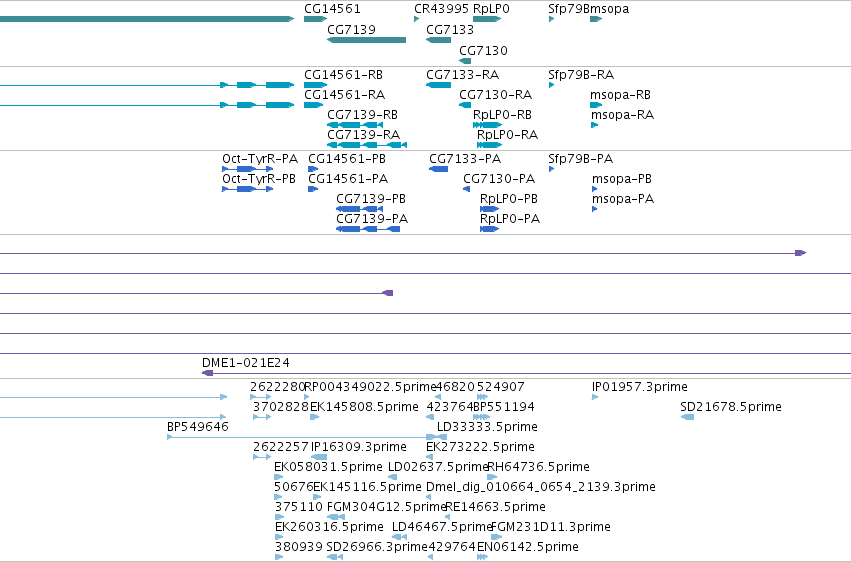Open the CG7133 gene label

(450, 29)
